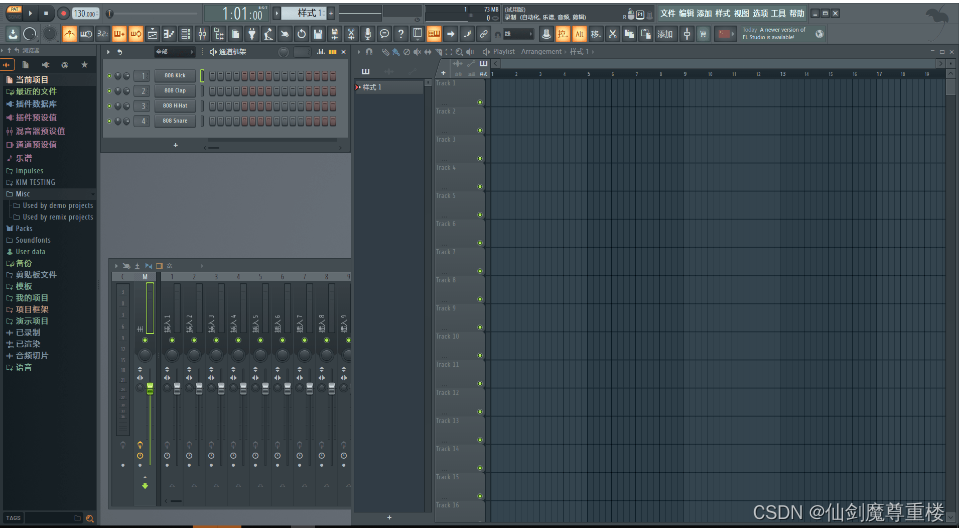
Task: Click the magnet snap icon in playlist toolbar
Action: (x=369, y=52)
